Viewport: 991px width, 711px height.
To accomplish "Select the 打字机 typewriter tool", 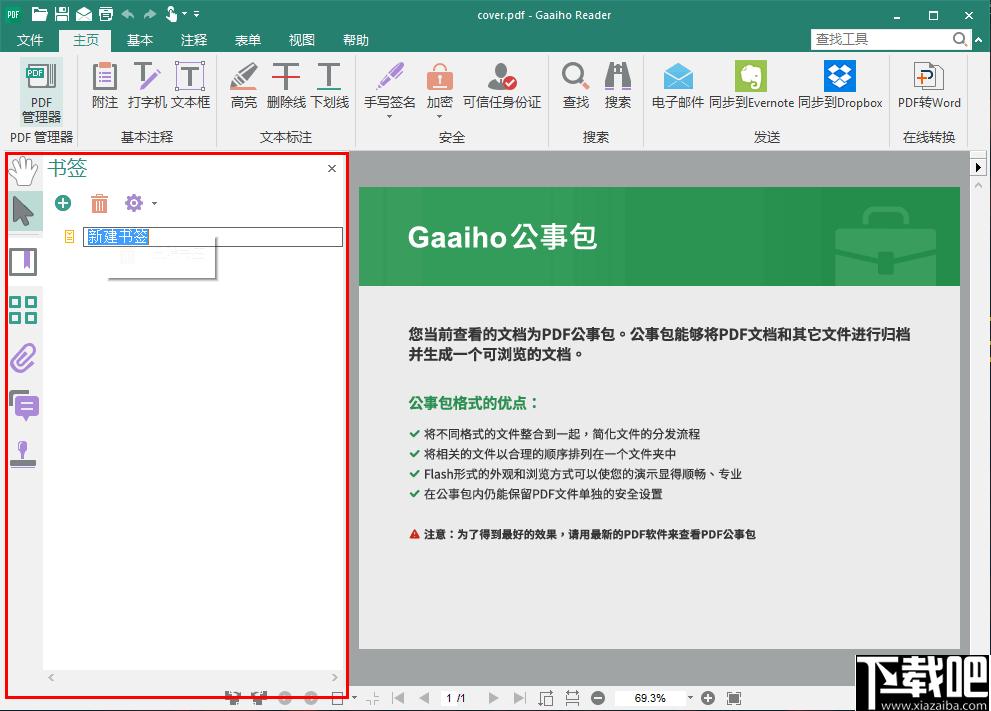I will [x=147, y=85].
